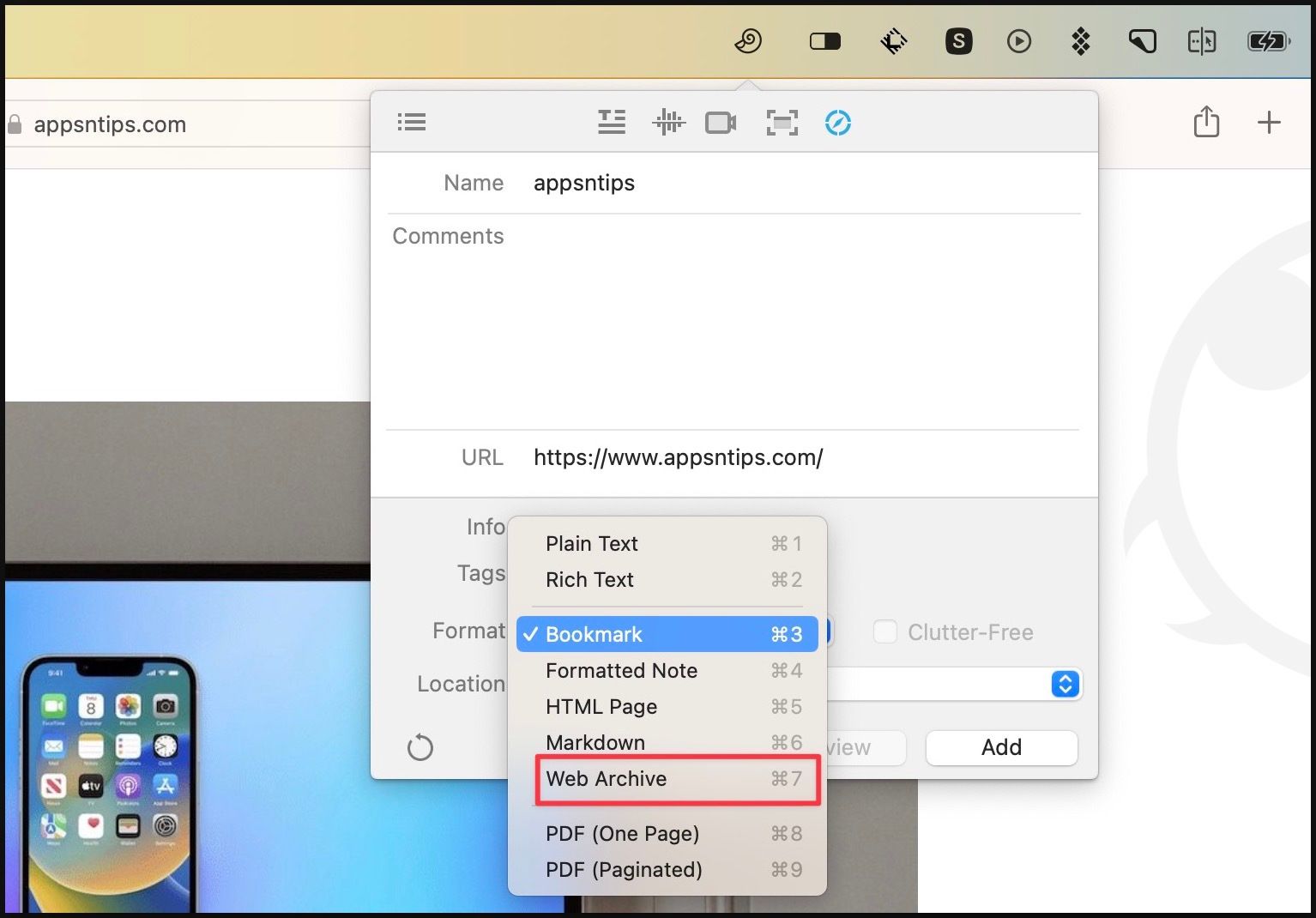Image resolution: width=1316 pixels, height=918 pixels.
Task: Select the blue web clip compass icon
Action: pyautogui.click(x=837, y=123)
